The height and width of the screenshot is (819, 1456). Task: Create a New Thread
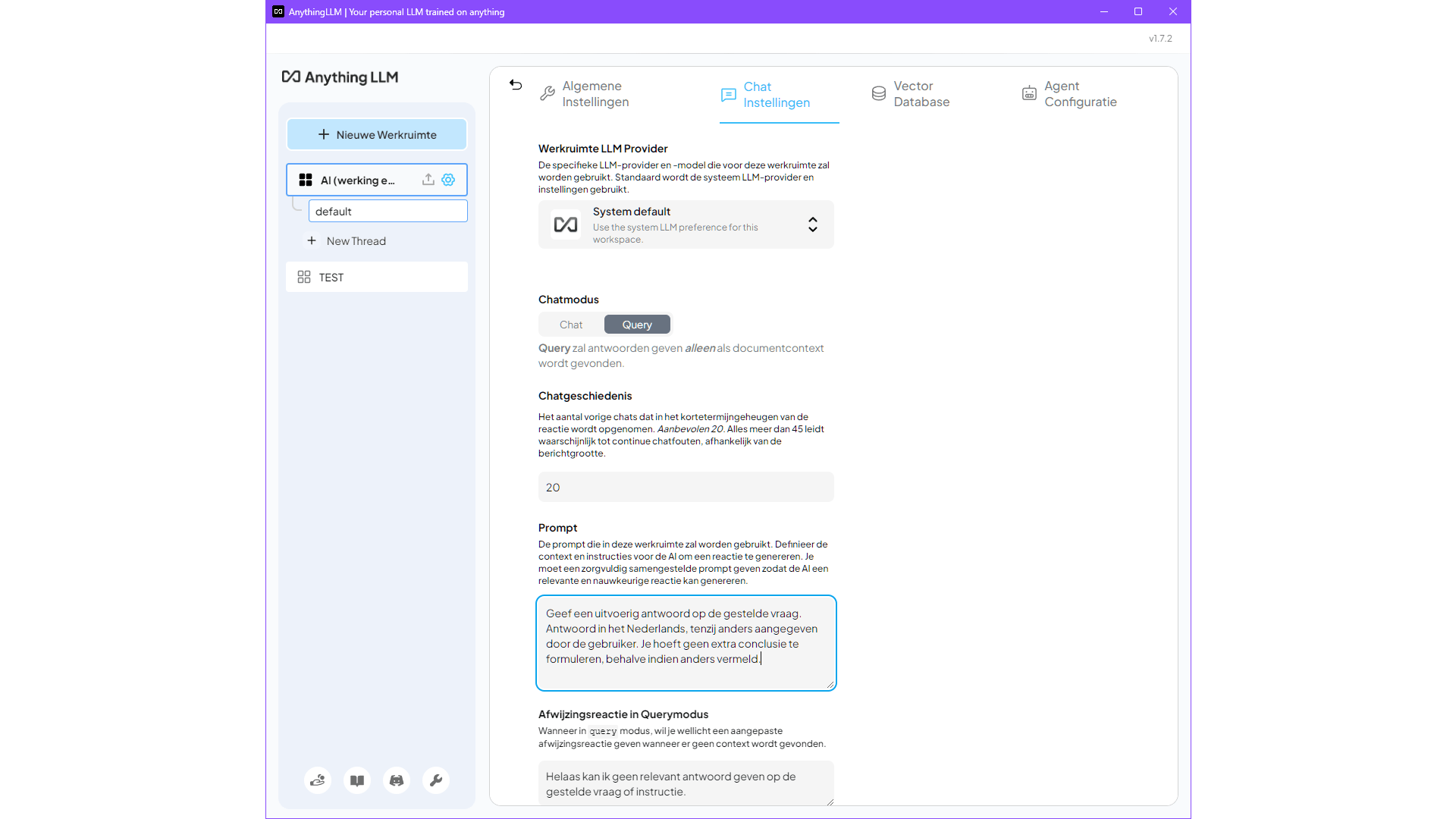(x=356, y=241)
